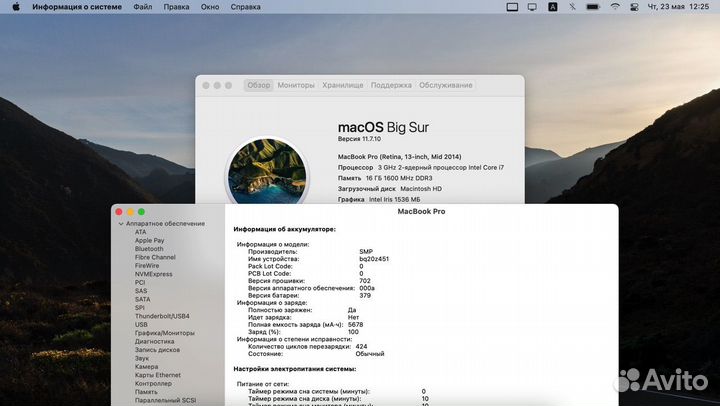Collapse the Аппаратное обеспечение section

[121, 224]
